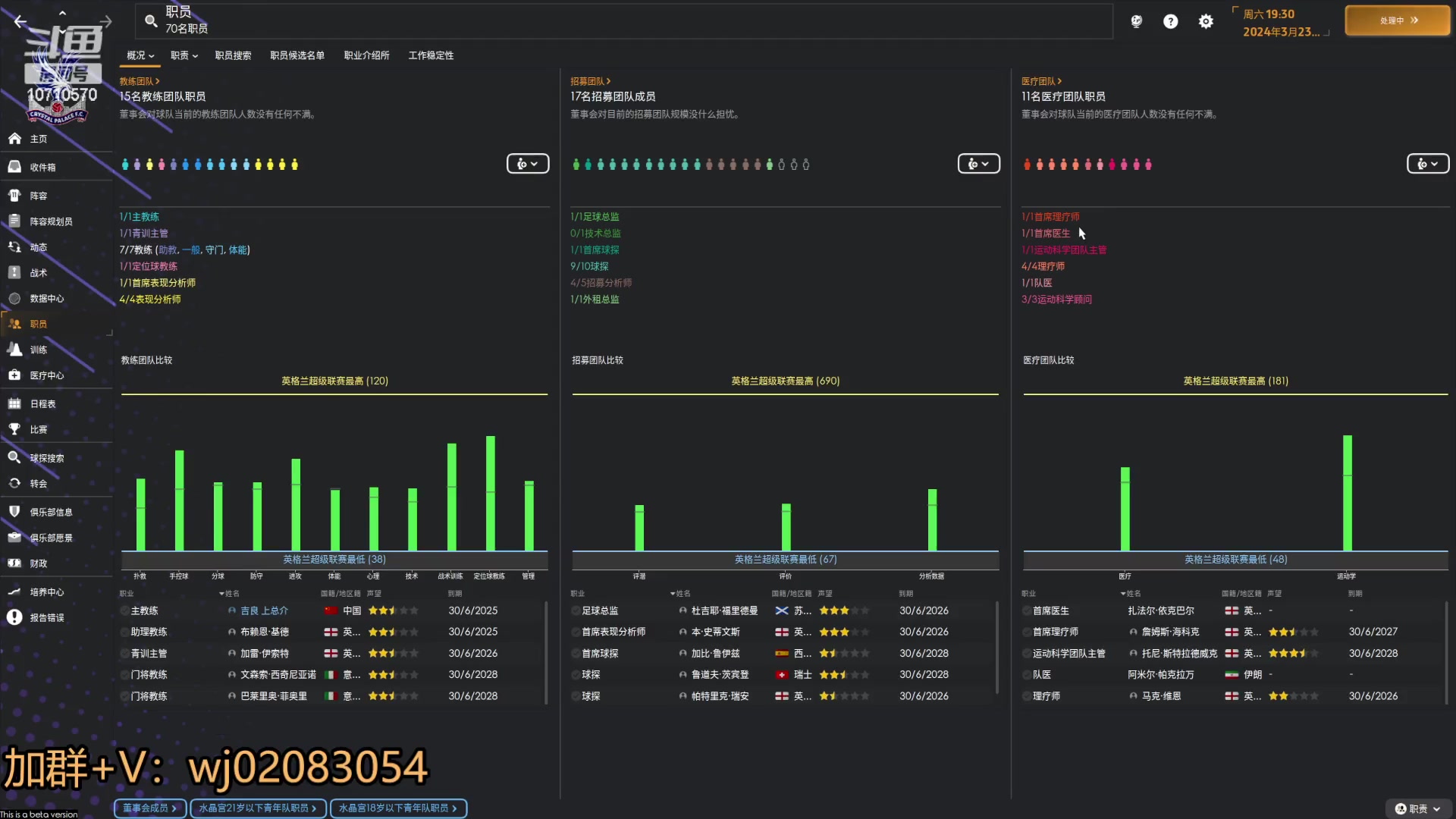
Task: Switch to 工作稳定性 tab
Action: 431,55
